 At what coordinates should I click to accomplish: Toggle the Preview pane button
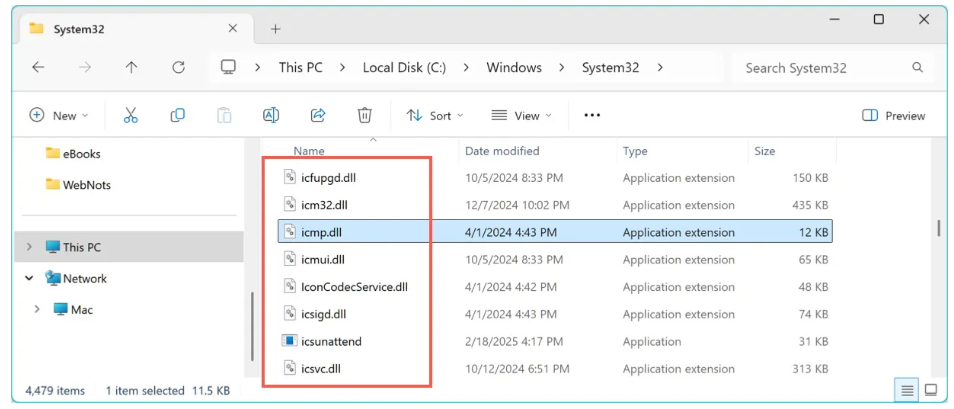(893, 116)
